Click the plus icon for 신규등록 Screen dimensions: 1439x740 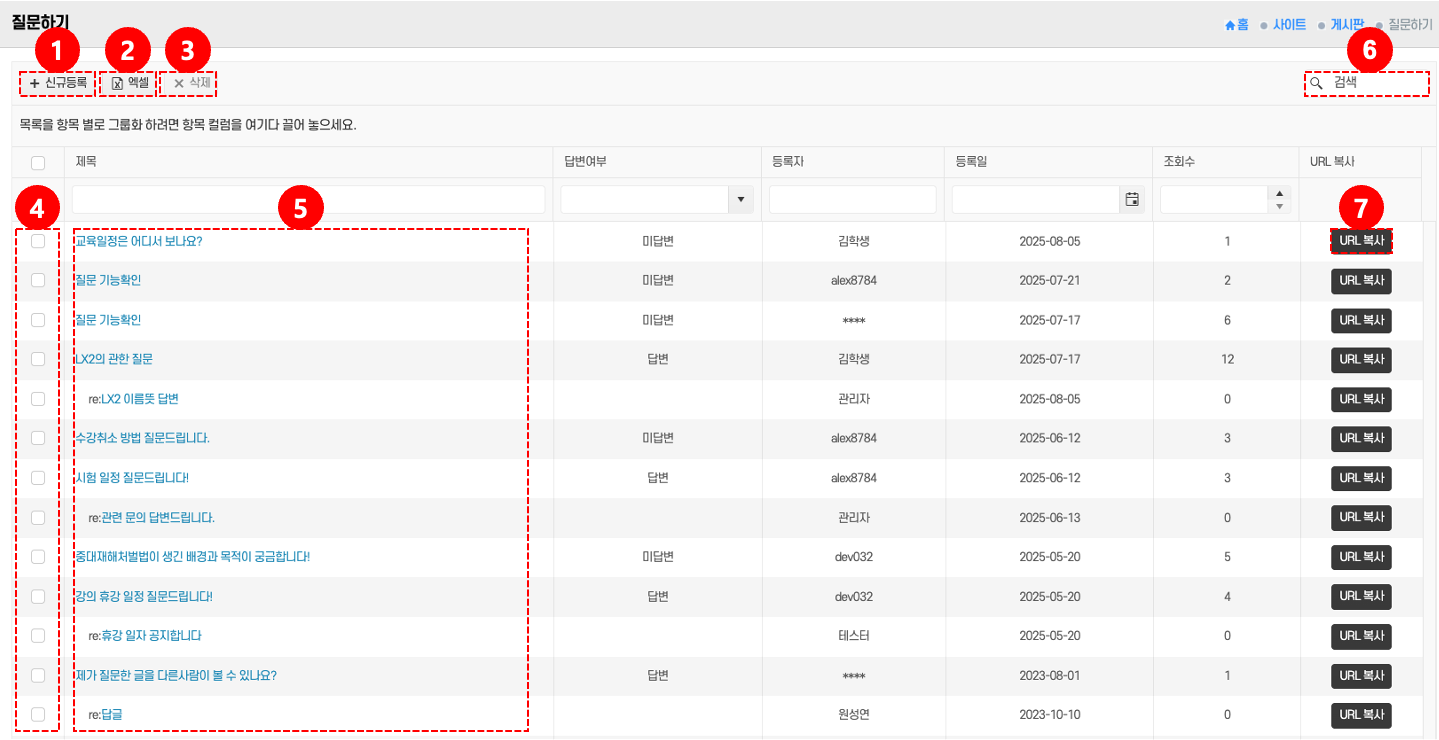pyautogui.click(x=34, y=84)
